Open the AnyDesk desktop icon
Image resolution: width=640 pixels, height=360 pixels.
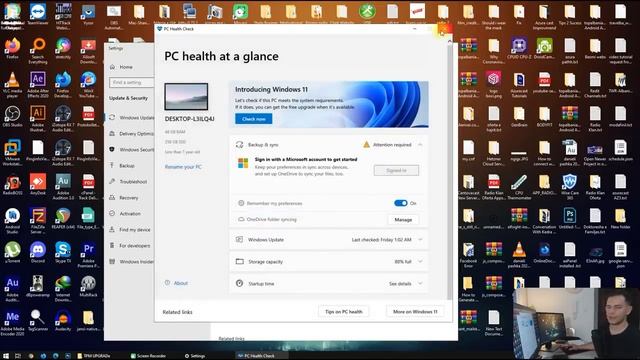pyautogui.click(x=38, y=184)
